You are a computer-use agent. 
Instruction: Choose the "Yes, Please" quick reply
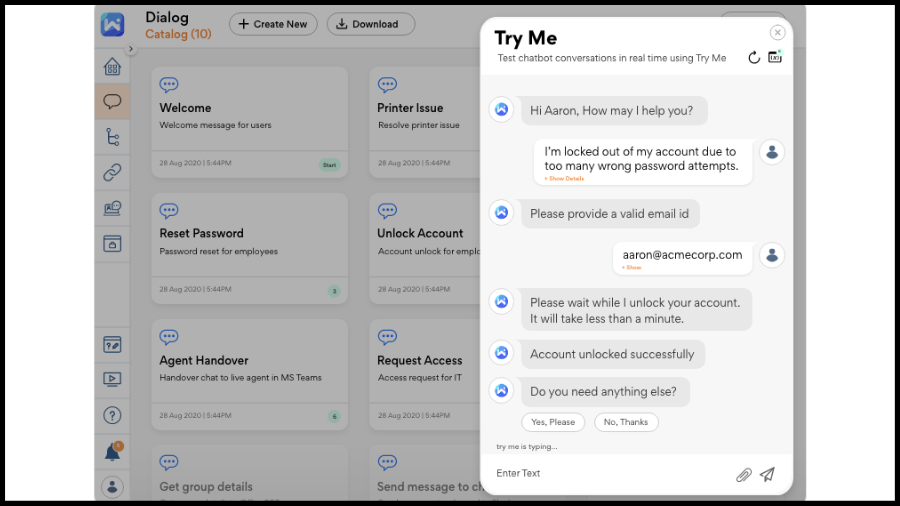[553, 422]
